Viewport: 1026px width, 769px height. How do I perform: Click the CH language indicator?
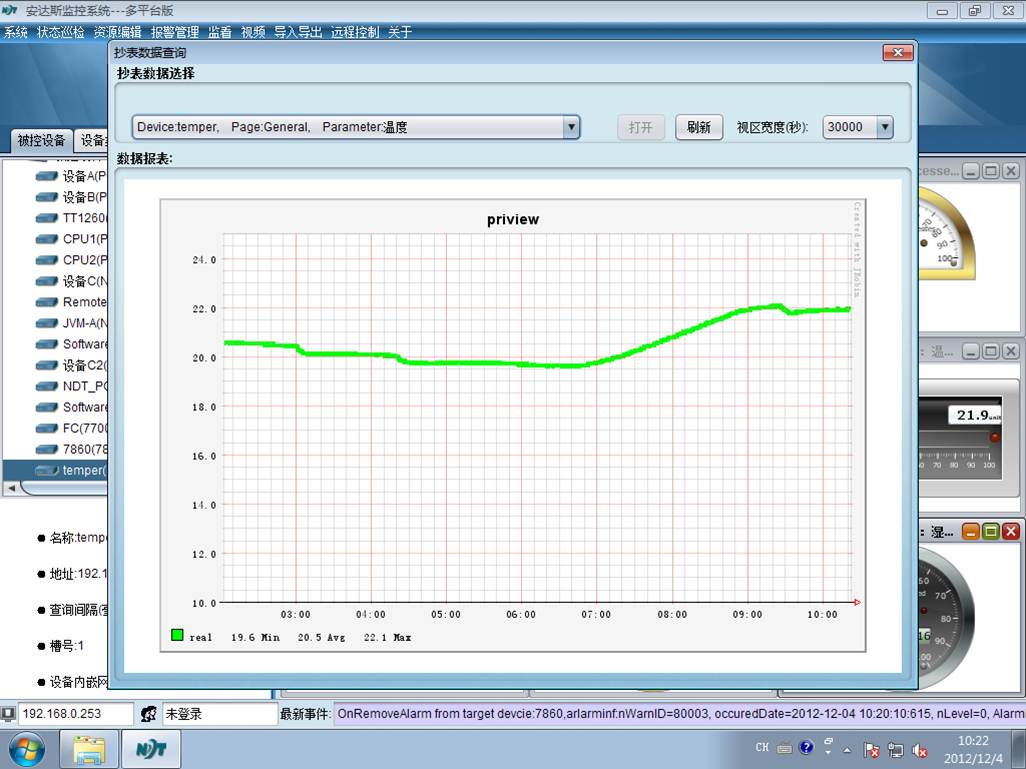[x=762, y=747]
